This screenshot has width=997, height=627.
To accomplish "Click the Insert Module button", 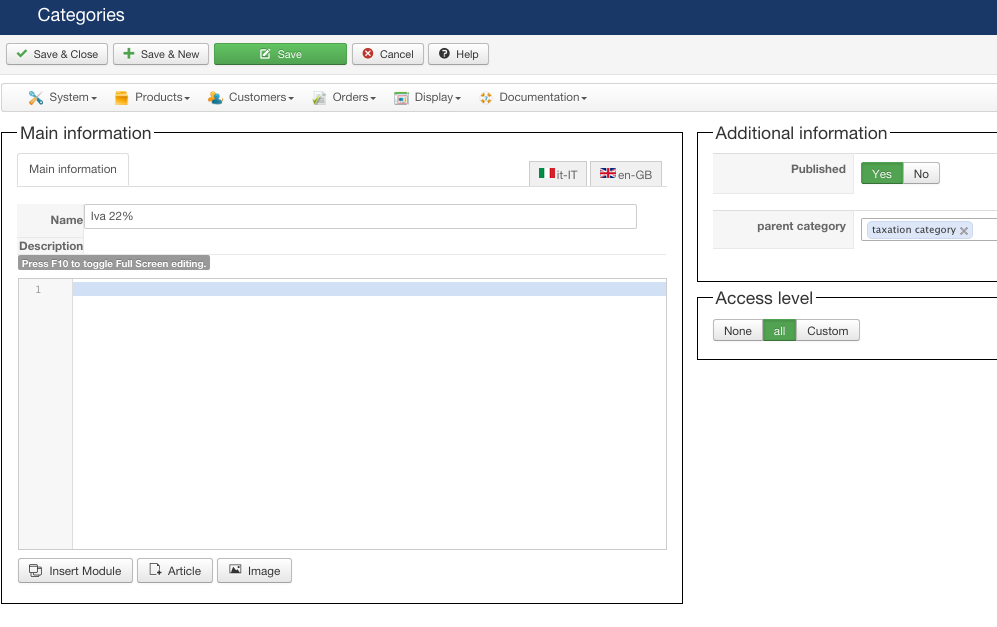I will (75, 570).
